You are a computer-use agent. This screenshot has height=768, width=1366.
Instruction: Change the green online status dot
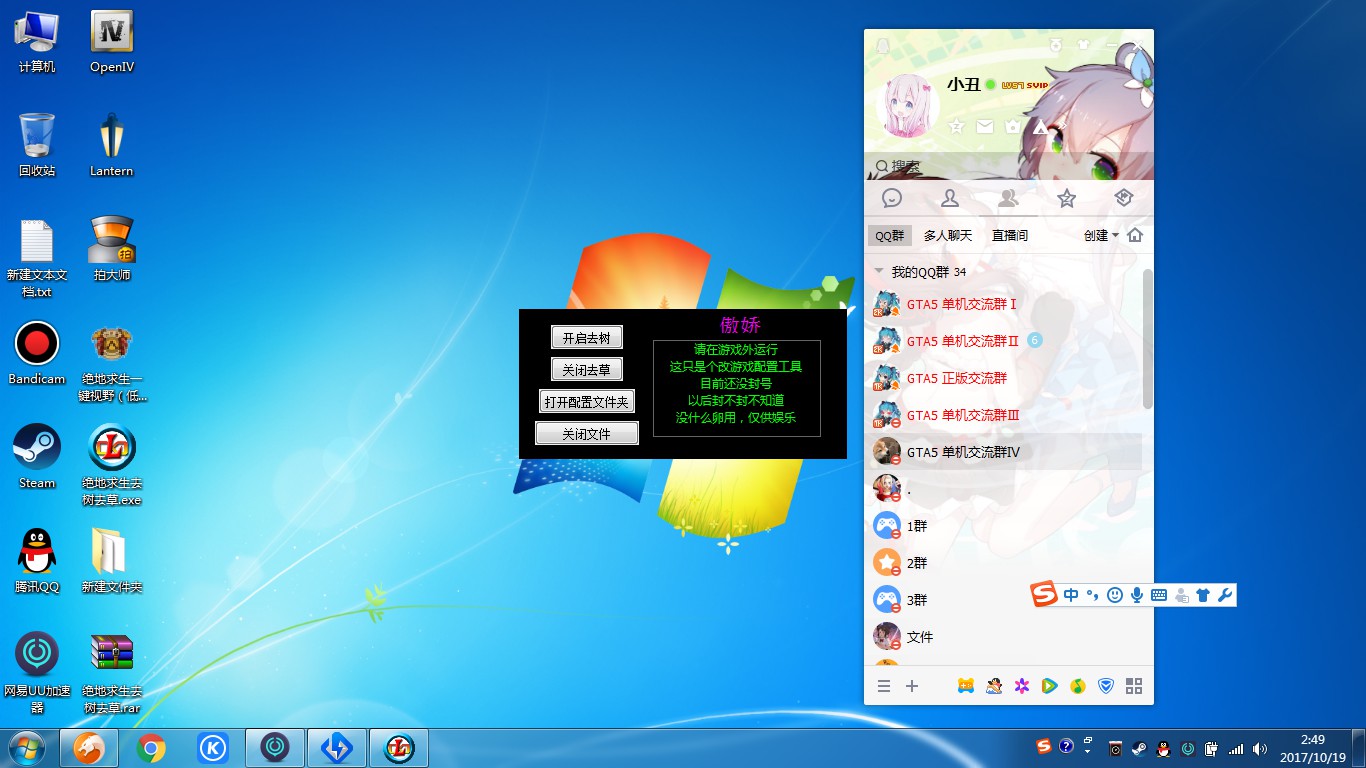990,85
